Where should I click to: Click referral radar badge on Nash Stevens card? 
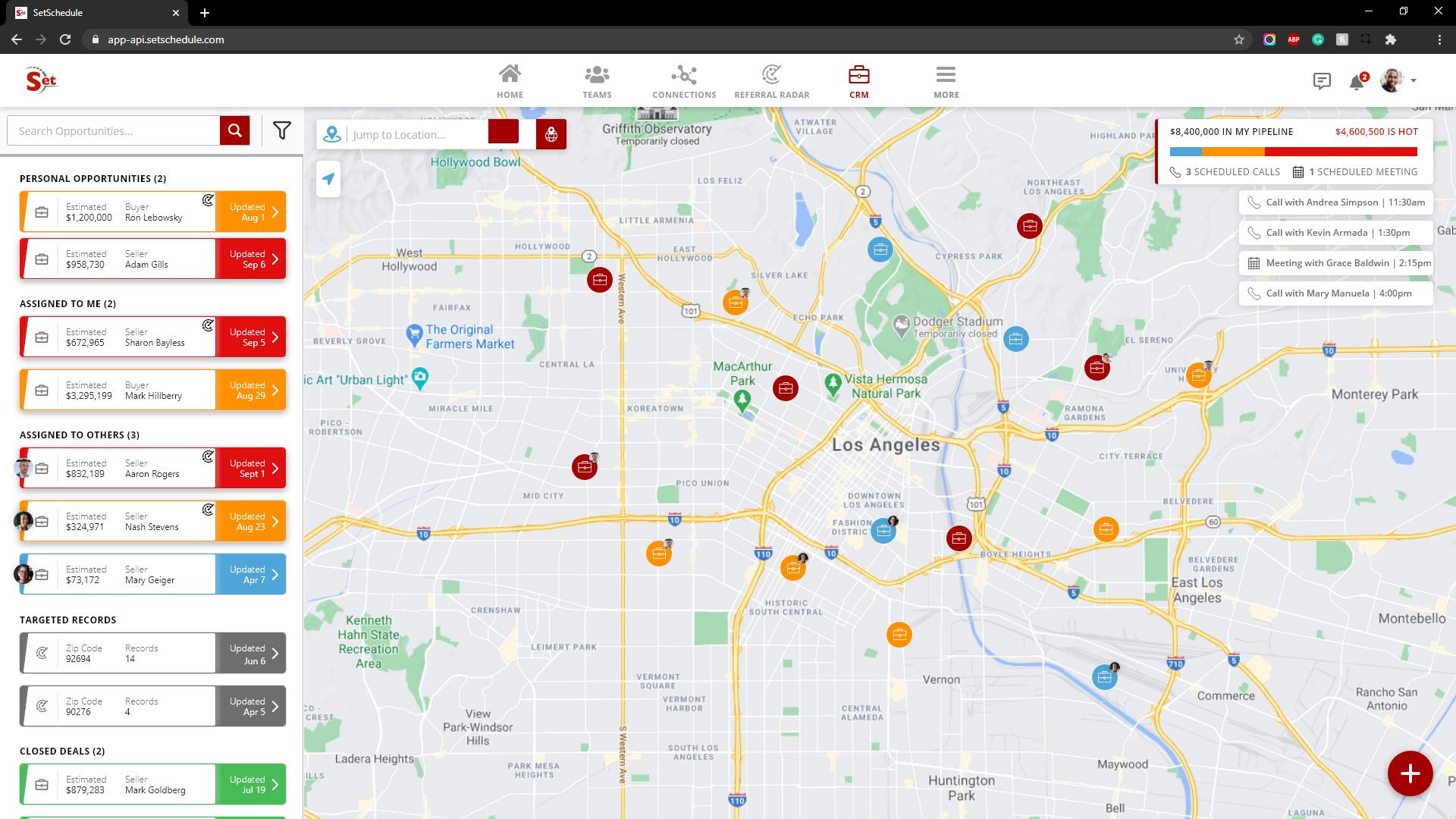(208, 510)
